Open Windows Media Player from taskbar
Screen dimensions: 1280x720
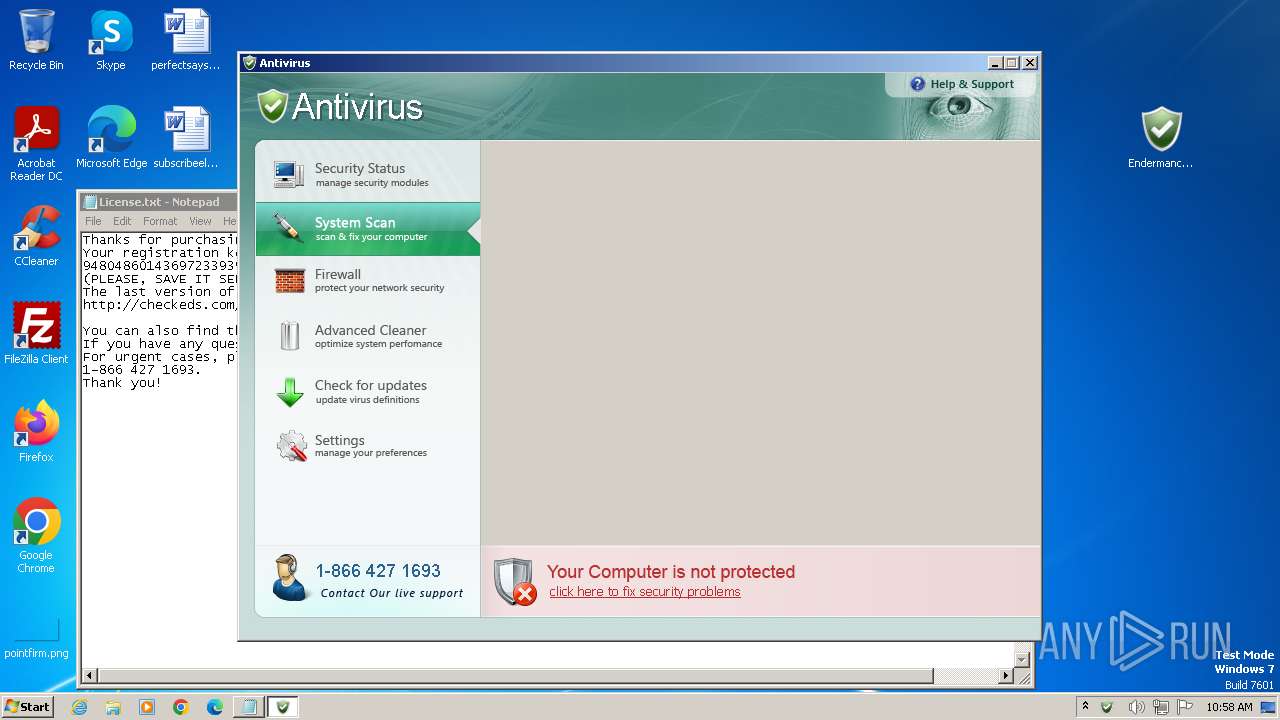[147, 707]
